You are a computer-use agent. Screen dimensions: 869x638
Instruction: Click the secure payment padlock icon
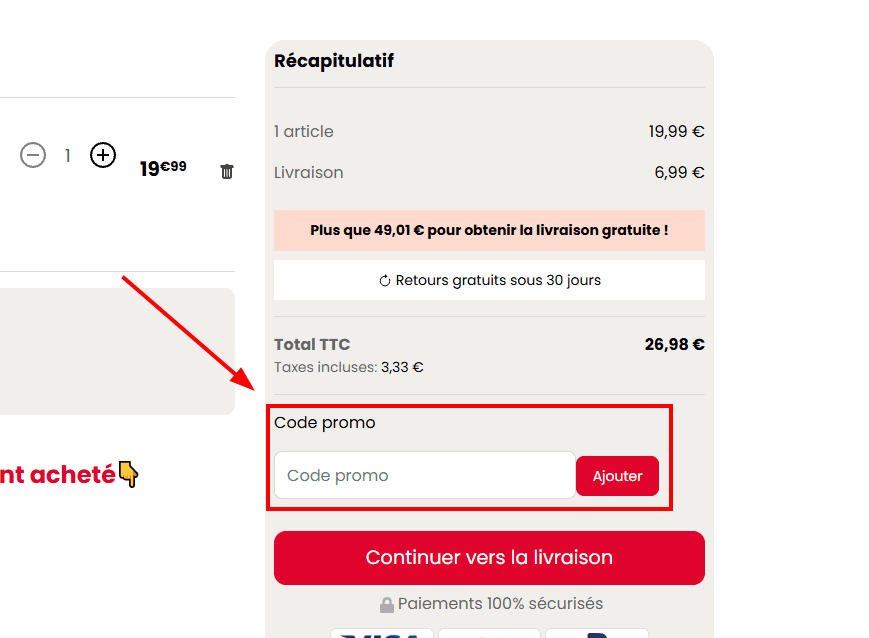(x=387, y=605)
